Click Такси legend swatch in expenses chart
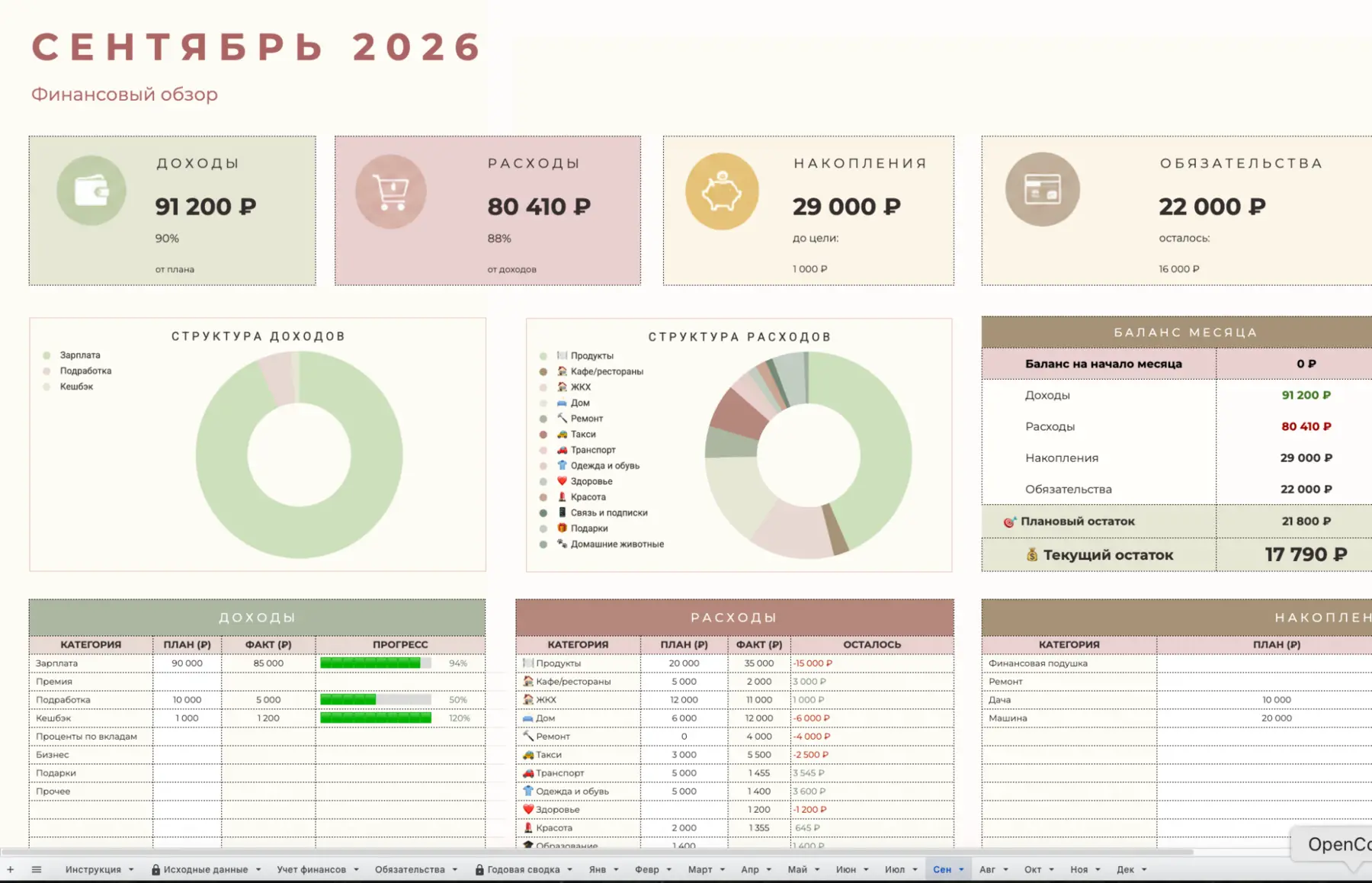The image size is (1372, 883). (x=543, y=435)
